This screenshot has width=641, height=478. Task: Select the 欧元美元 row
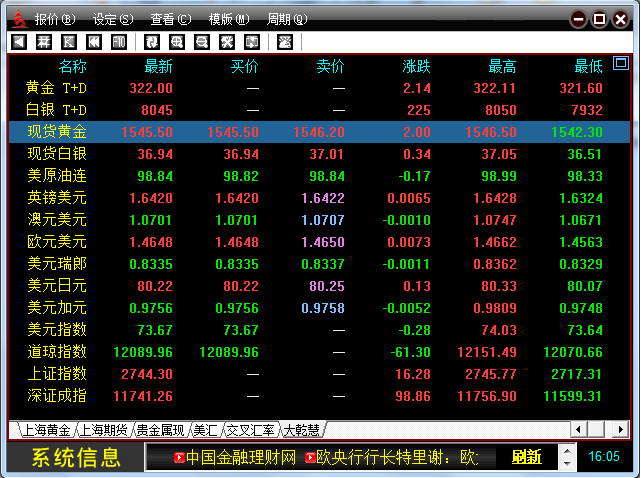tap(319, 242)
